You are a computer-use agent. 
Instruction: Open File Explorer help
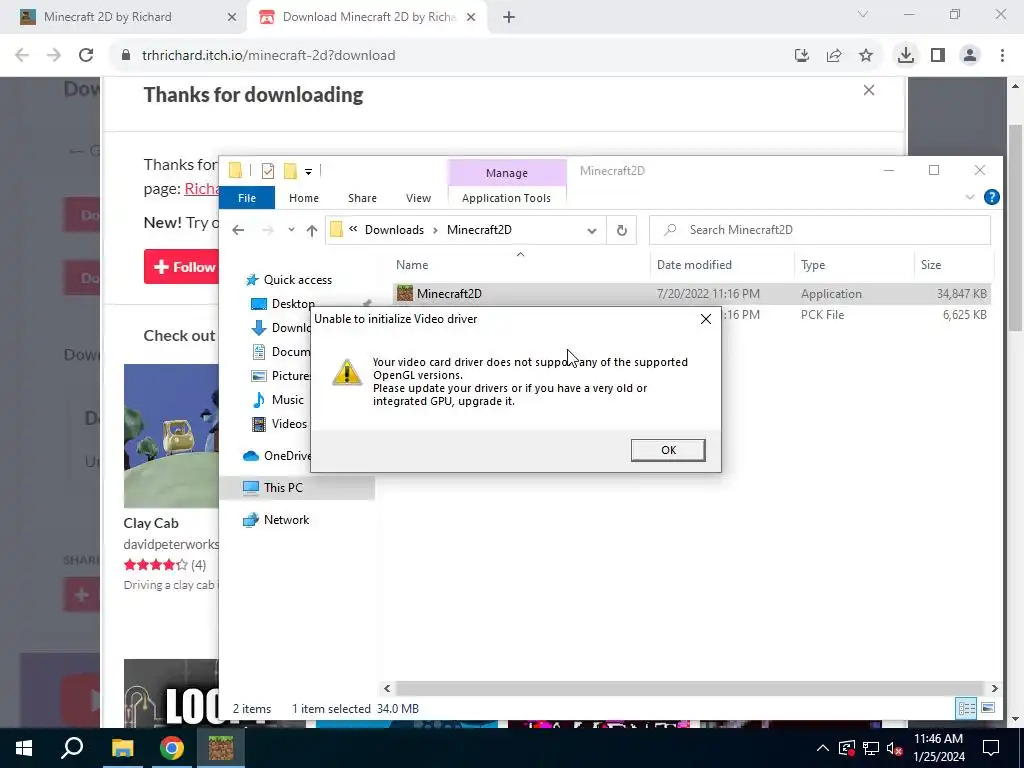click(991, 197)
